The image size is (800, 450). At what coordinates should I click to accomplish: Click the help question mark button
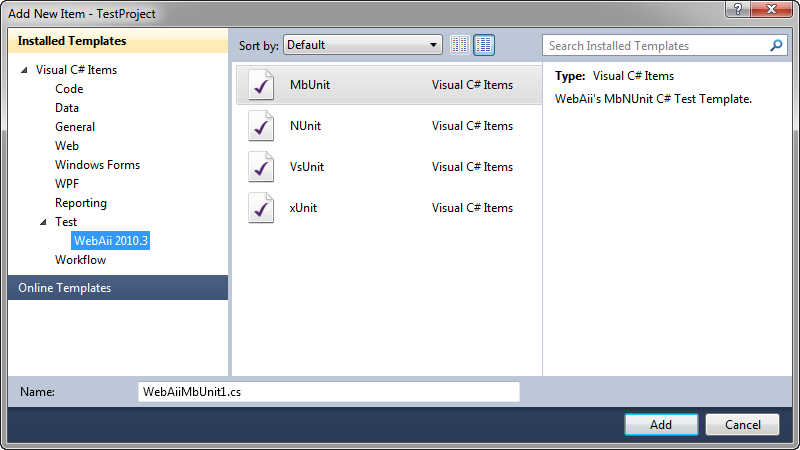click(738, 9)
